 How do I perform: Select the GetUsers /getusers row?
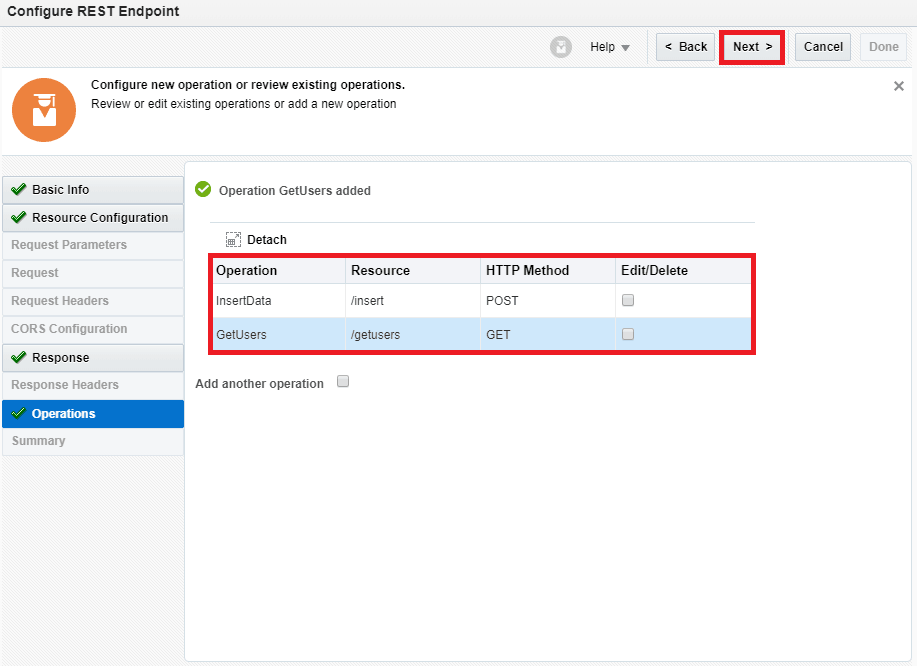pyautogui.click(x=375, y=335)
